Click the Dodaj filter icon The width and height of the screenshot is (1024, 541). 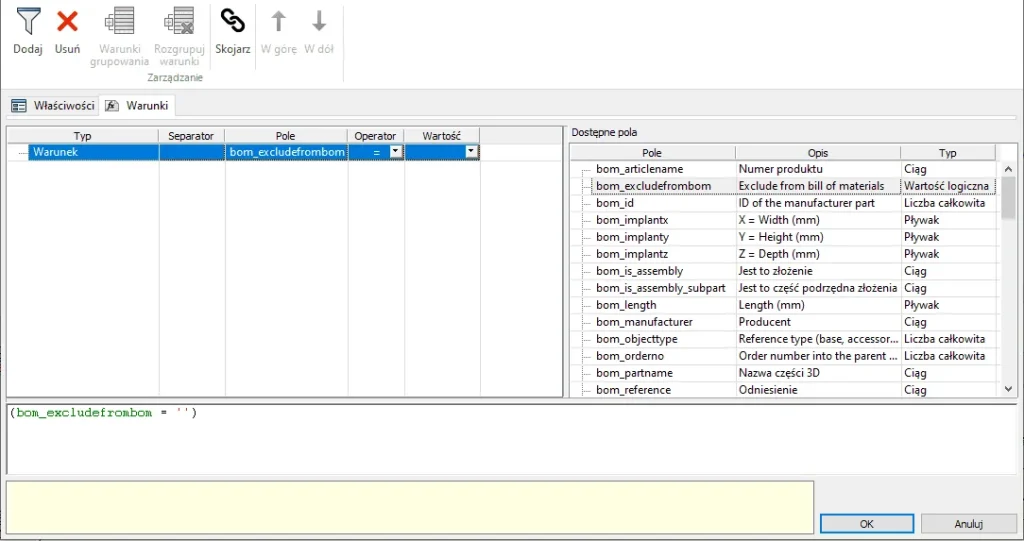point(28,21)
